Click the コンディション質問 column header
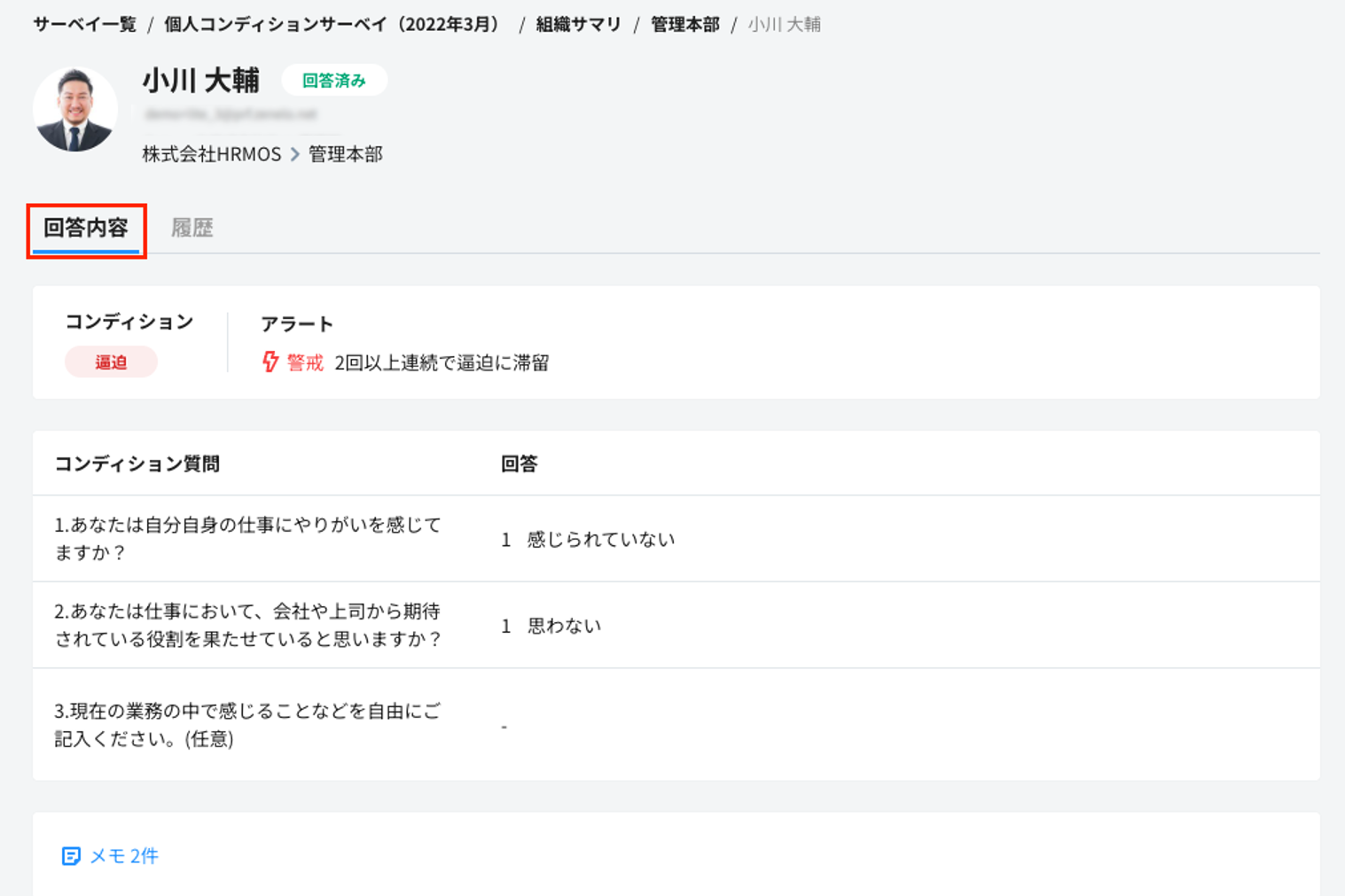The image size is (1345, 896). [x=137, y=464]
